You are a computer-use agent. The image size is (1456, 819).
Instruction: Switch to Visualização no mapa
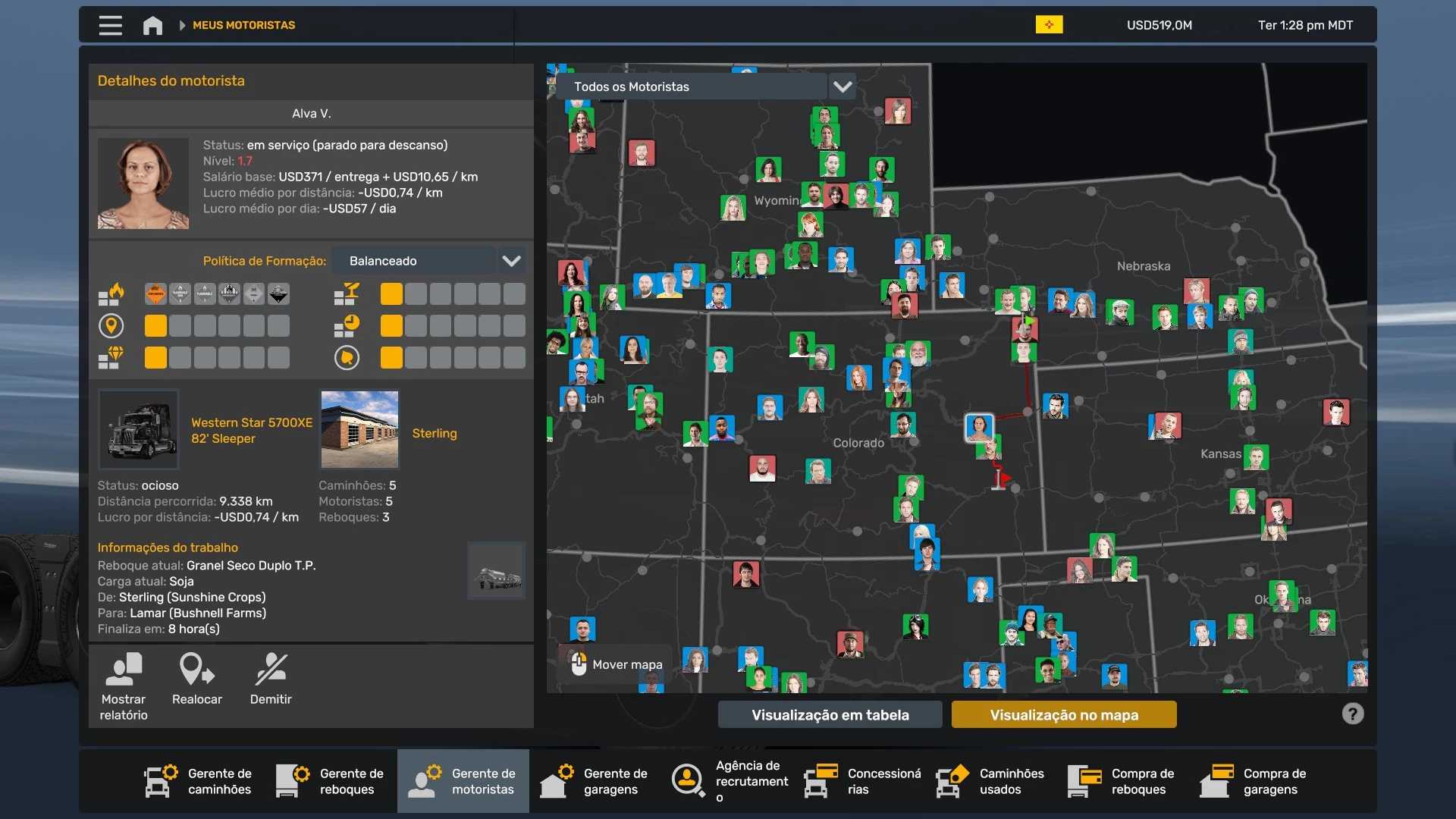point(1063,714)
